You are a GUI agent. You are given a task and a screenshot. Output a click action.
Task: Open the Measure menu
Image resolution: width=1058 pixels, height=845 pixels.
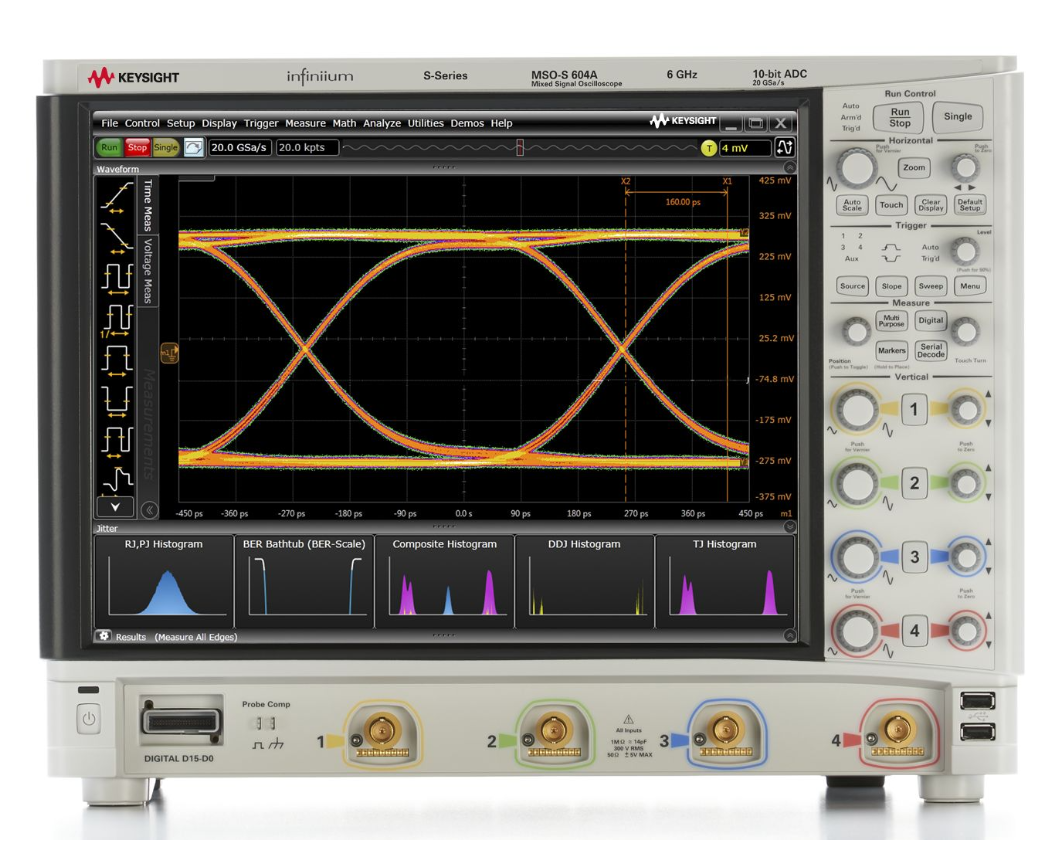(x=307, y=123)
